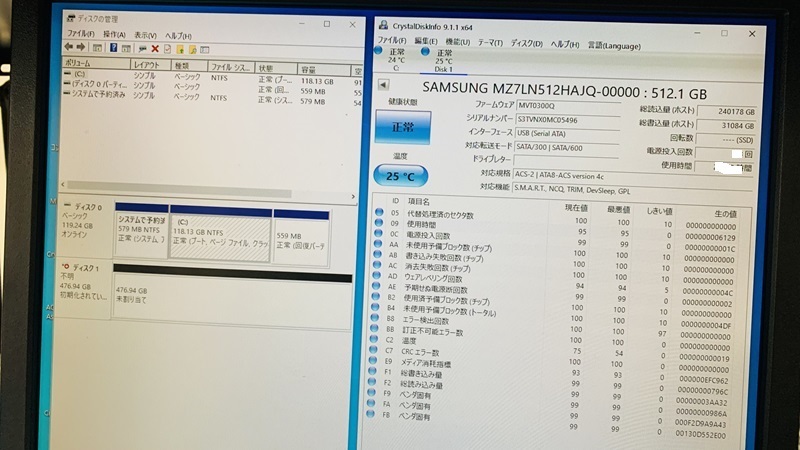Sort by 状態 column header

pyautogui.click(x=276, y=68)
